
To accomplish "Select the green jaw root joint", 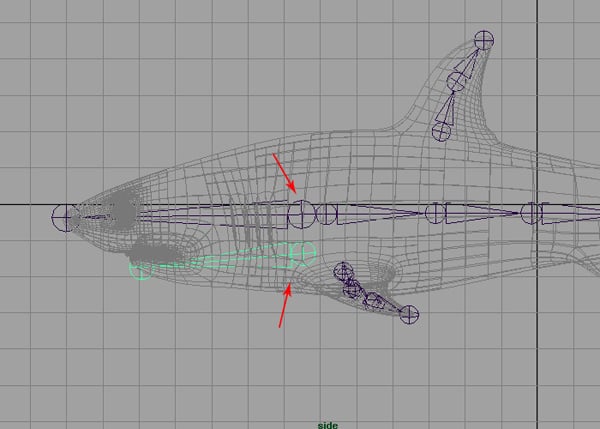I will pyautogui.click(x=303, y=253).
